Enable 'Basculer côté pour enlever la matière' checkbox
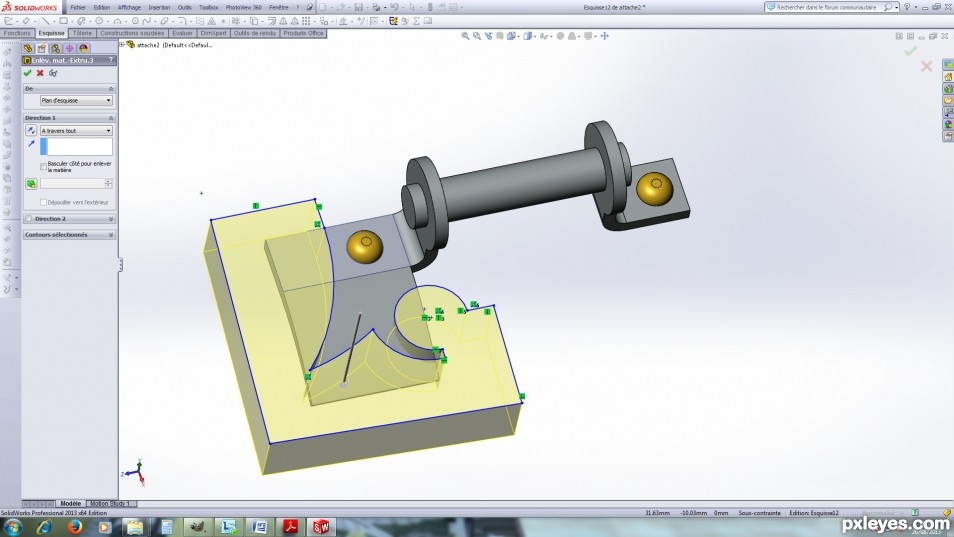 click(43, 167)
